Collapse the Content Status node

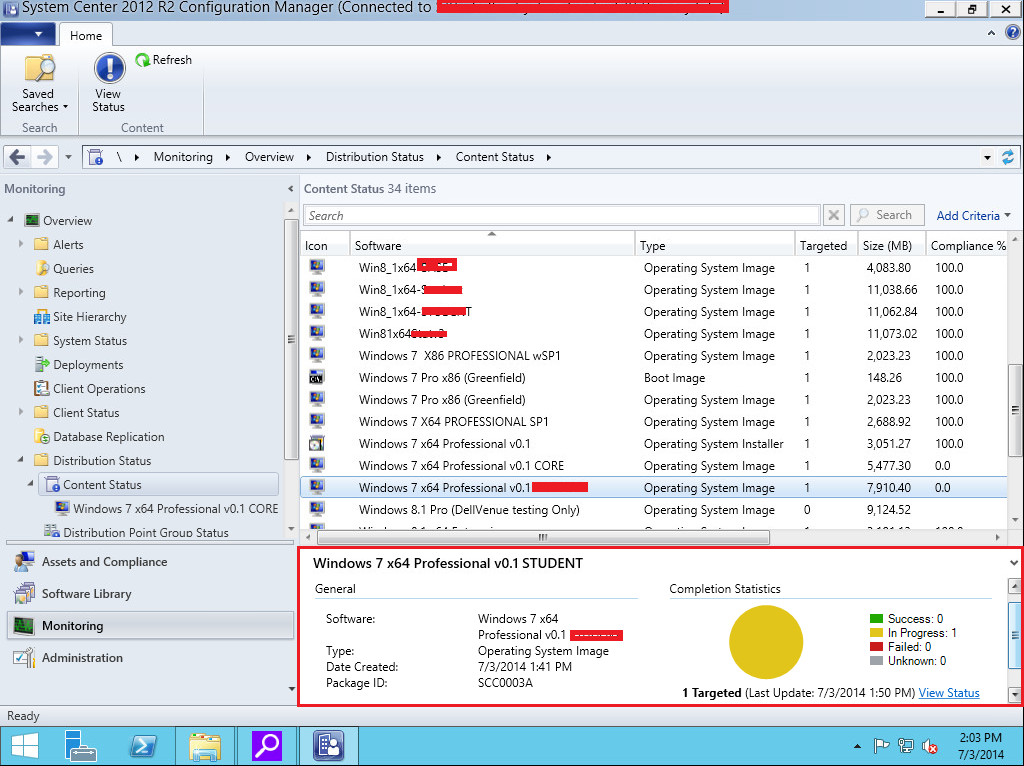tap(30, 484)
